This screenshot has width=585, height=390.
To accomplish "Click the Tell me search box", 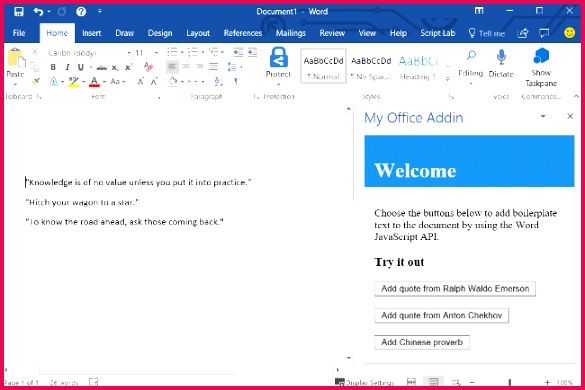I will (487, 33).
